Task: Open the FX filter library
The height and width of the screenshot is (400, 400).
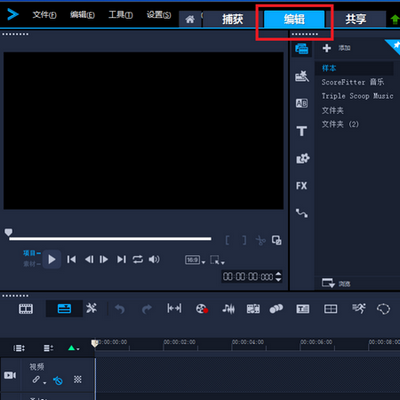Action: point(302,186)
